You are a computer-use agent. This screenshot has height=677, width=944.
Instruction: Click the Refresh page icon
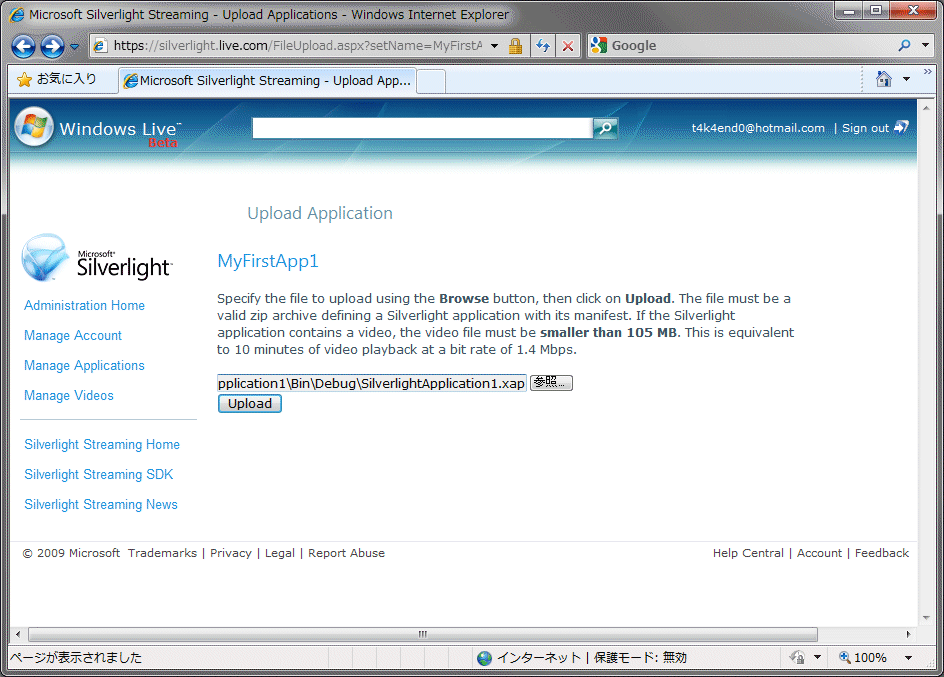click(543, 46)
